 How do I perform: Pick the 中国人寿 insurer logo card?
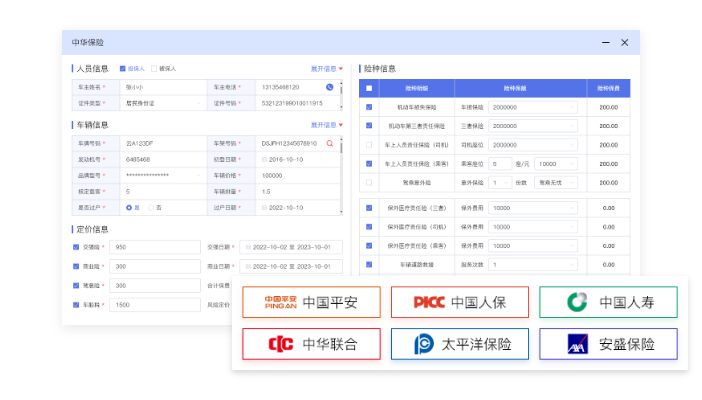[607, 302]
